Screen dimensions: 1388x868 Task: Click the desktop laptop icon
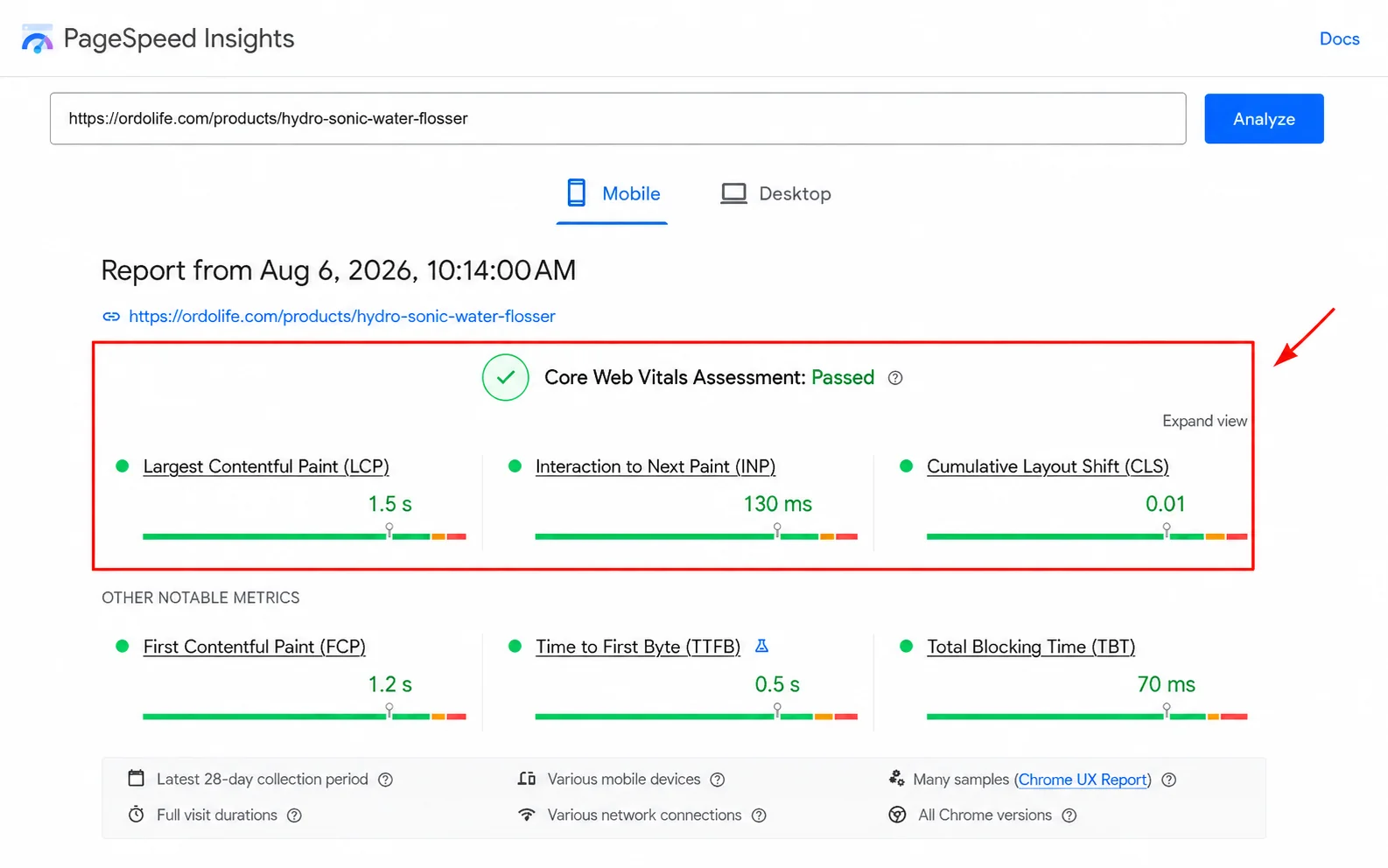tap(733, 193)
